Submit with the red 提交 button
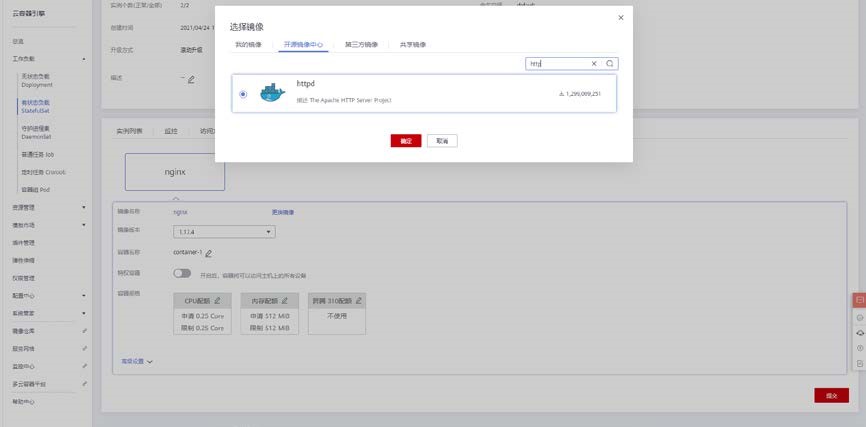Image resolution: width=866 pixels, height=427 pixels. [x=831, y=396]
